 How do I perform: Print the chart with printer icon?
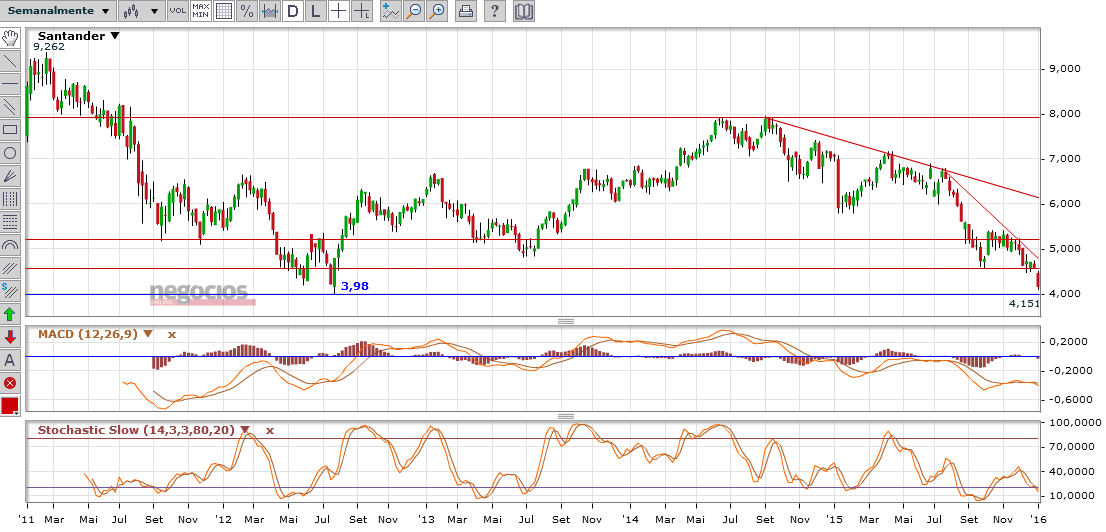tap(466, 12)
